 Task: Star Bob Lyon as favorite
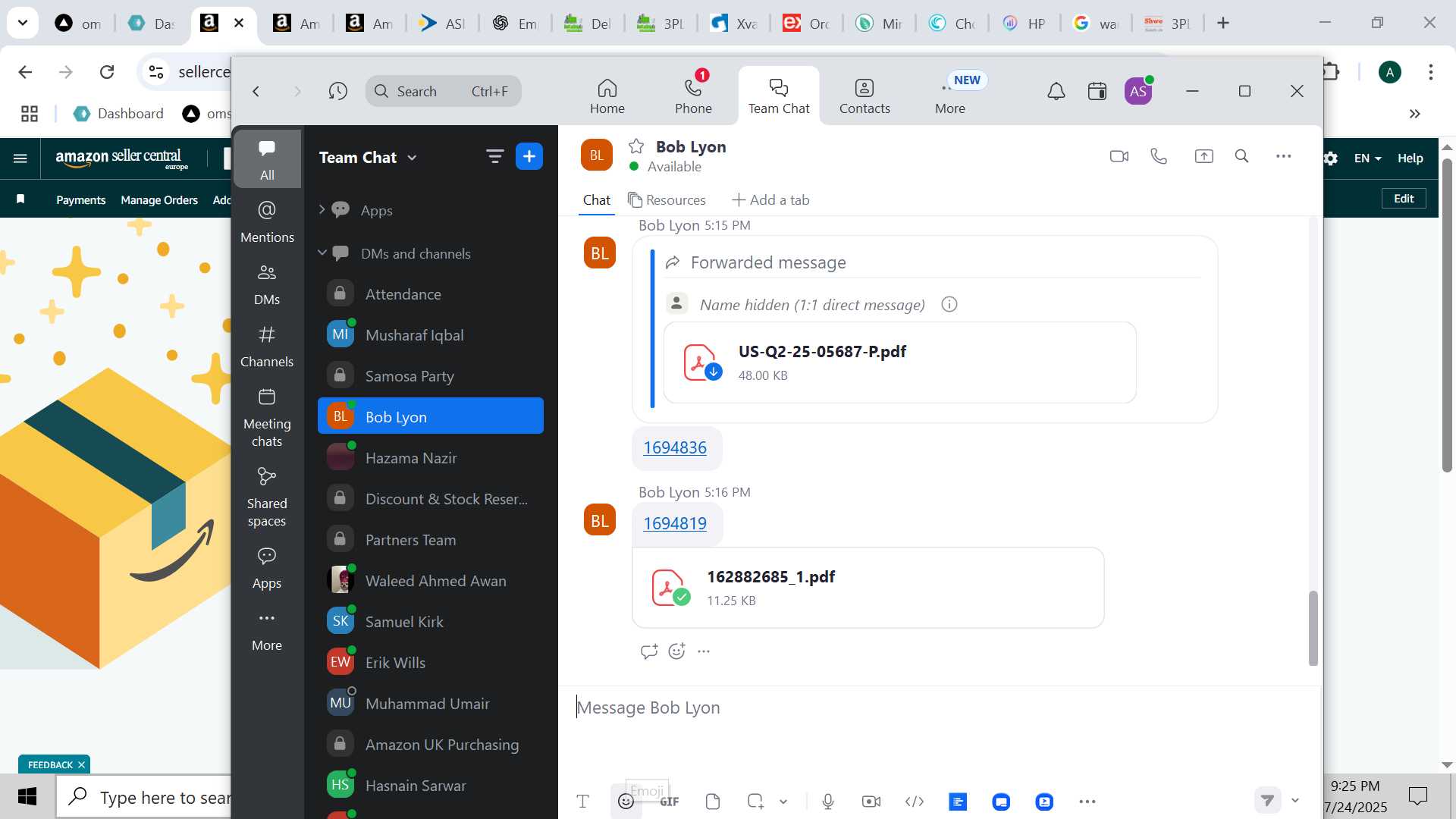click(x=636, y=146)
